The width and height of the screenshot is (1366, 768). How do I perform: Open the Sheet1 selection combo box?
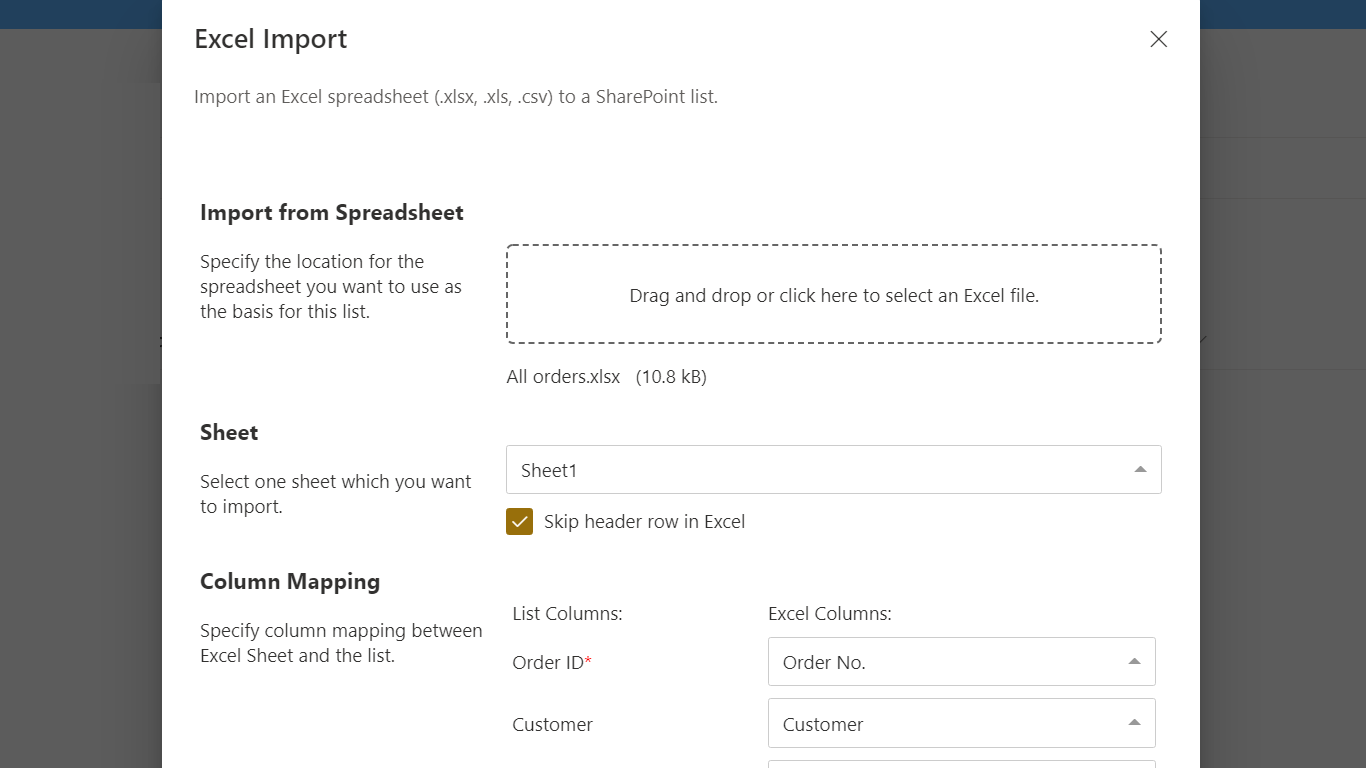coord(820,470)
